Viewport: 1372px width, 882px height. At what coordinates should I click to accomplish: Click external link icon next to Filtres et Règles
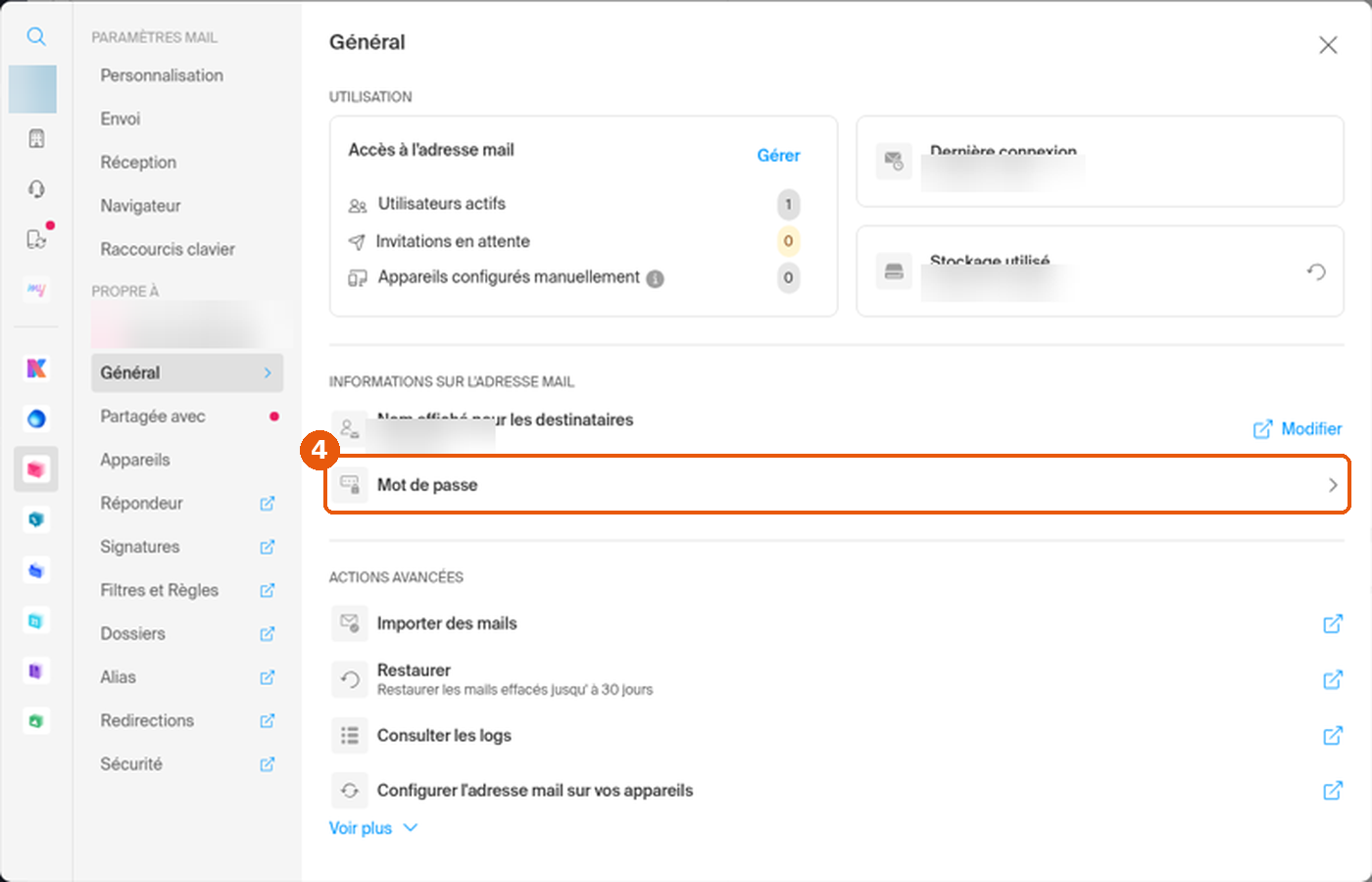267,590
